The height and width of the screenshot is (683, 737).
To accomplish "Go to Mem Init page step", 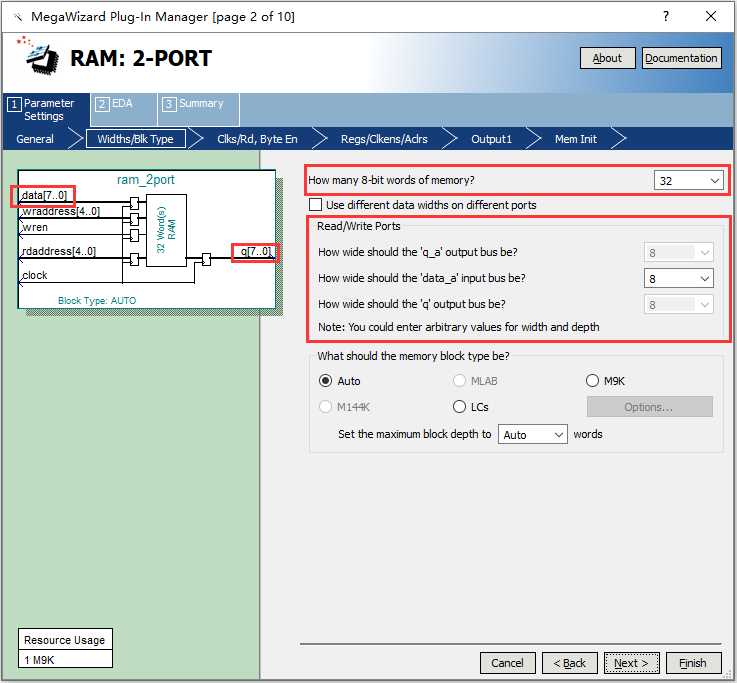I will [x=576, y=139].
